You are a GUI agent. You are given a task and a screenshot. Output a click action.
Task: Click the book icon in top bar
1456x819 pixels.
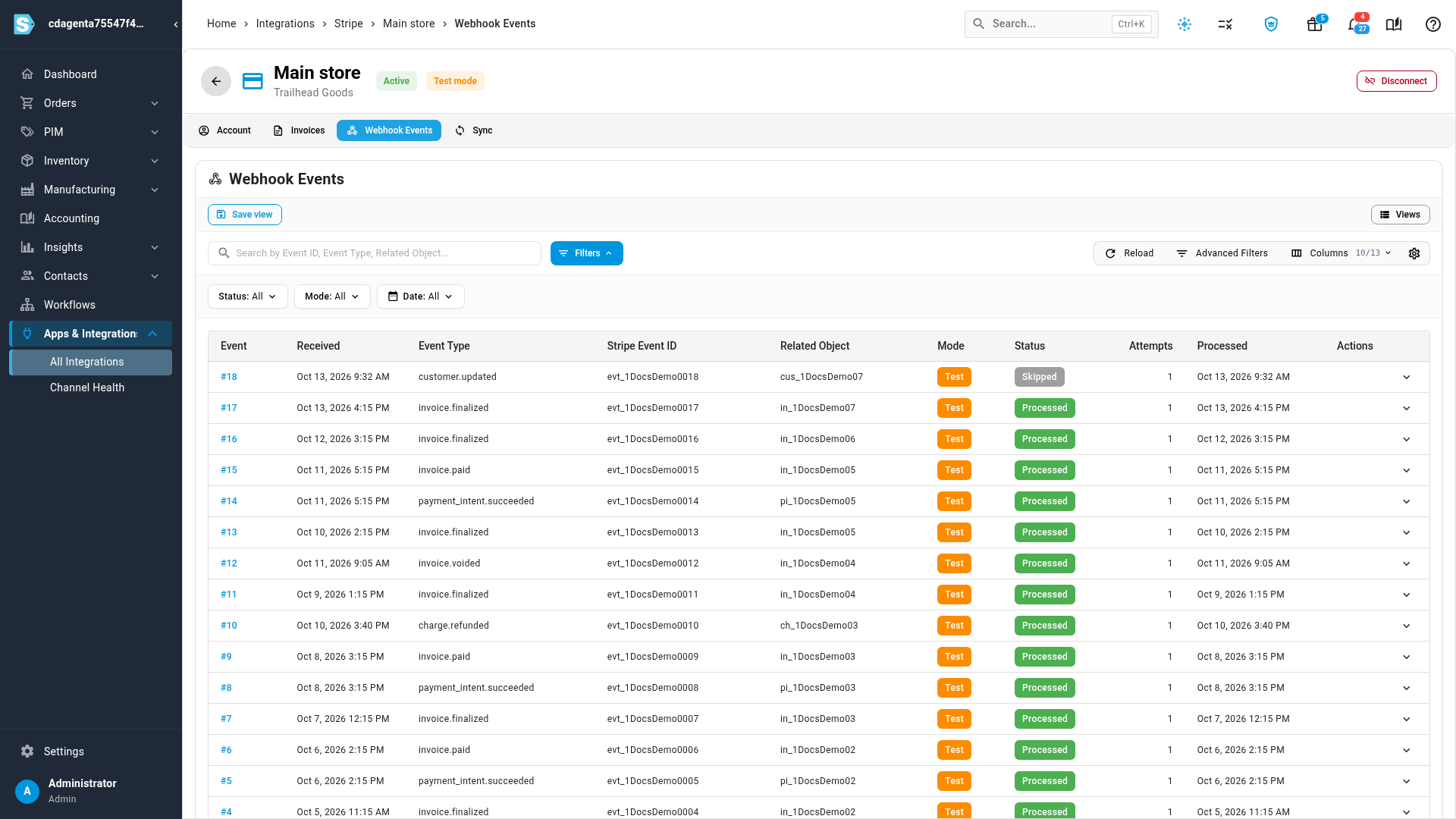tap(1394, 24)
